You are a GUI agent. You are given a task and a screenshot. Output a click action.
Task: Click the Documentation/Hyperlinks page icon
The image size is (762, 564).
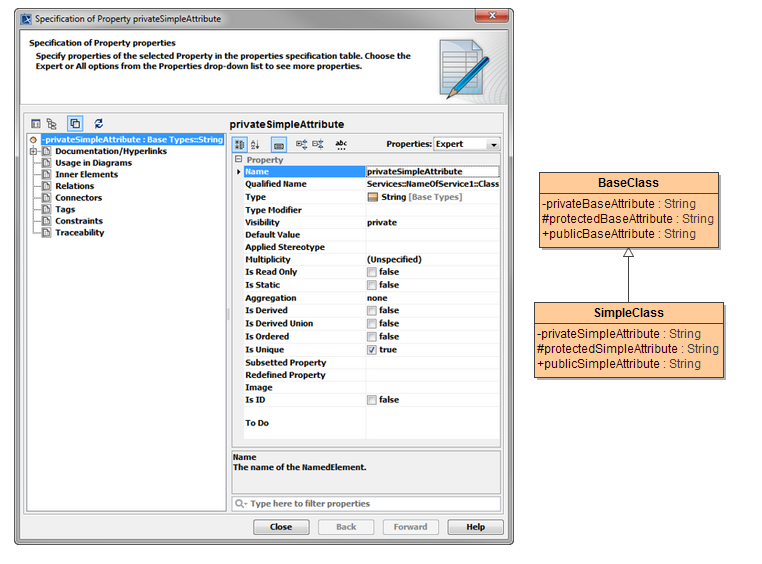(x=47, y=151)
